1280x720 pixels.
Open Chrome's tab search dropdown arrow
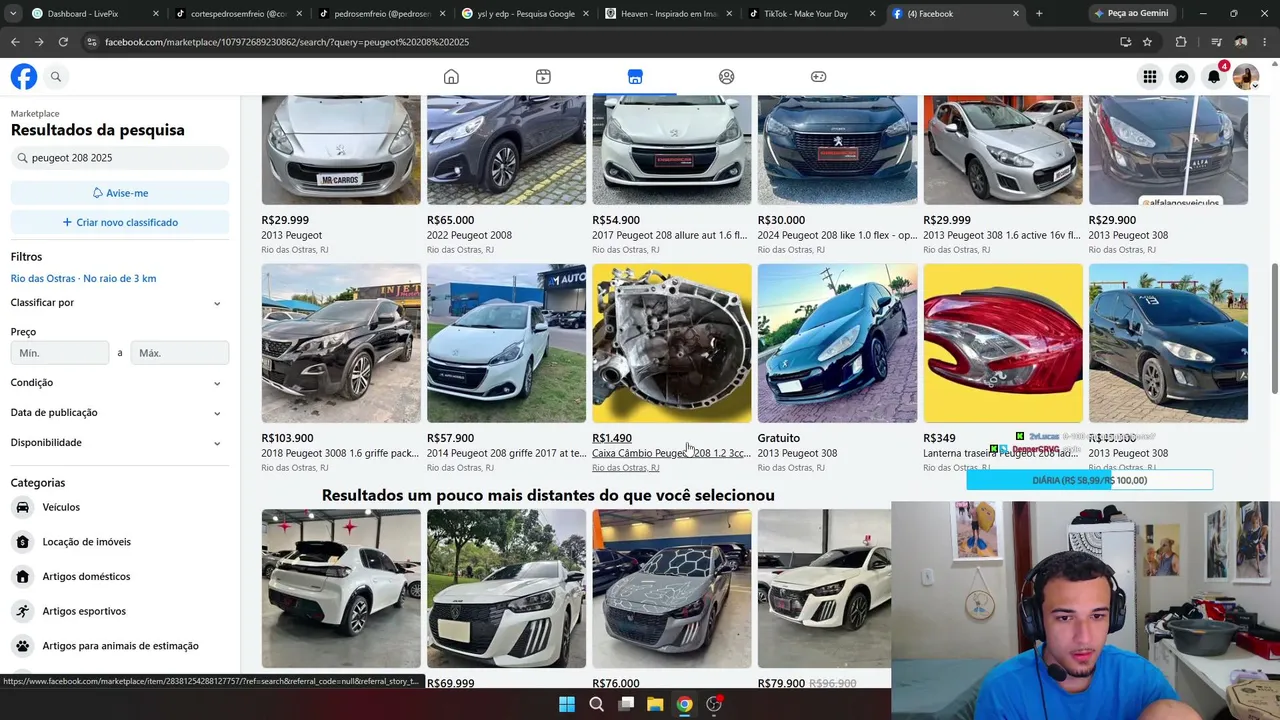(x=13, y=14)
